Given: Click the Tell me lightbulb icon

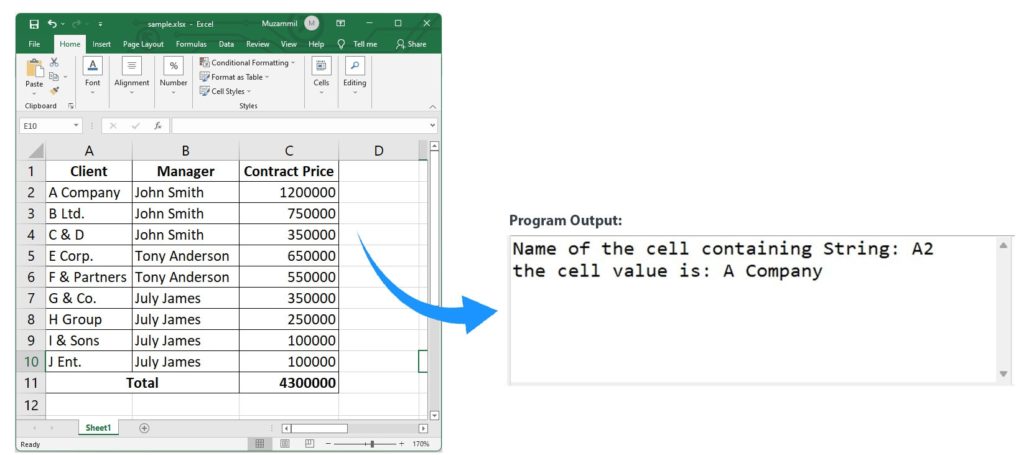Looking at the screenshot, I should [x=341, y=44].
